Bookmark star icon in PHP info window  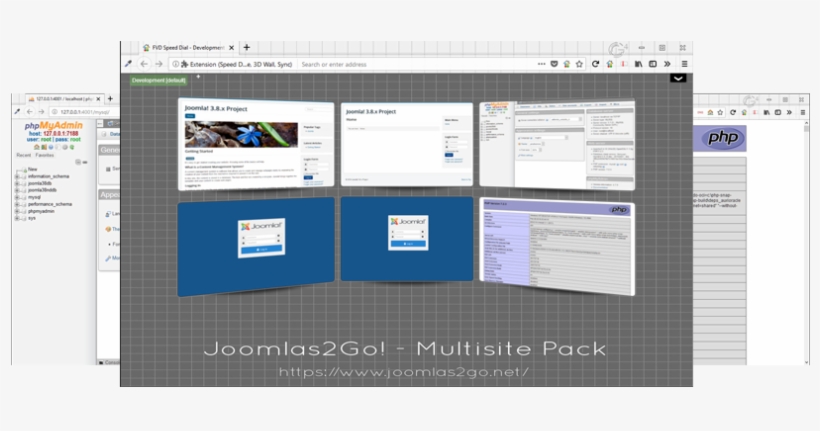(720, 112)
